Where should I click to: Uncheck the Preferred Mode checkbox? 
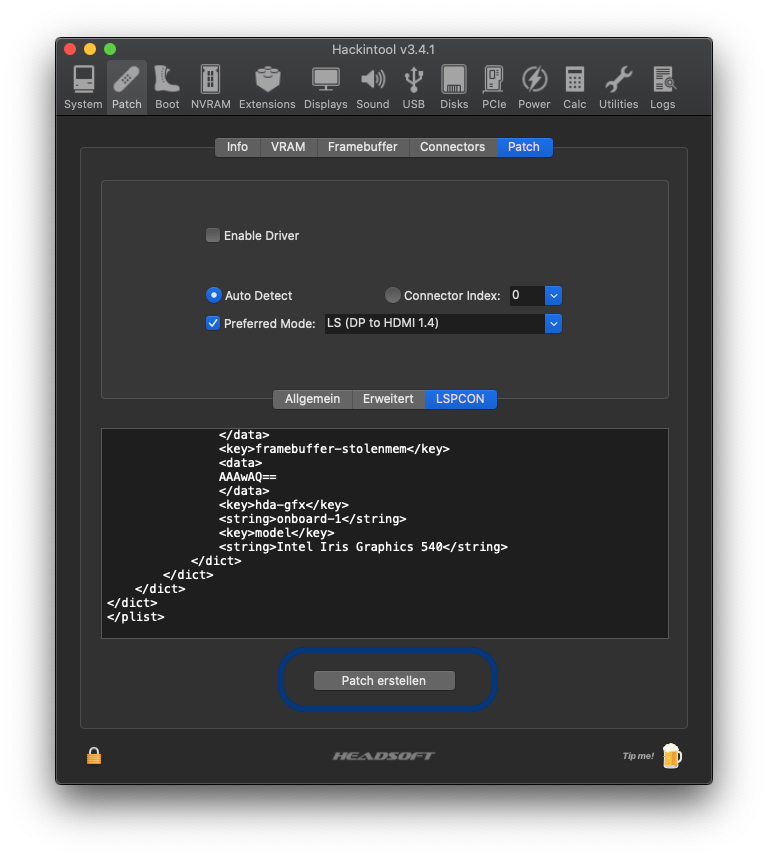click(213, 323)
